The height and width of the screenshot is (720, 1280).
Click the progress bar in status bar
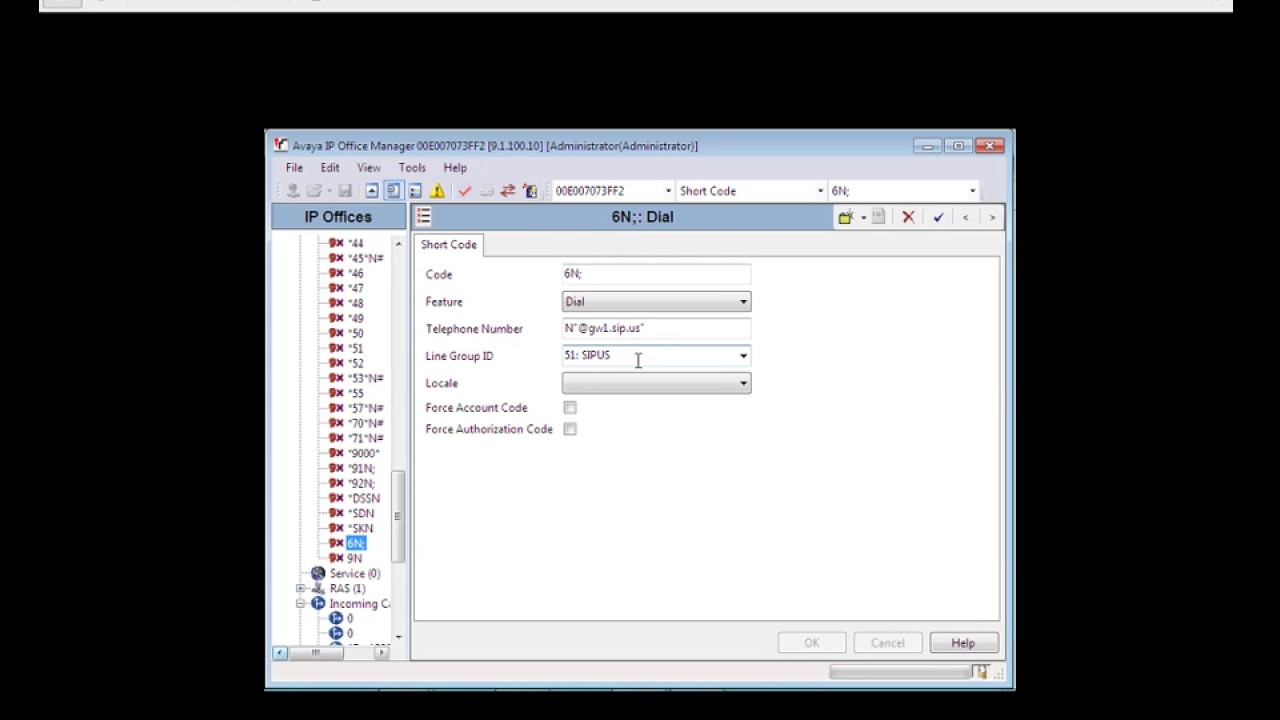900,673
